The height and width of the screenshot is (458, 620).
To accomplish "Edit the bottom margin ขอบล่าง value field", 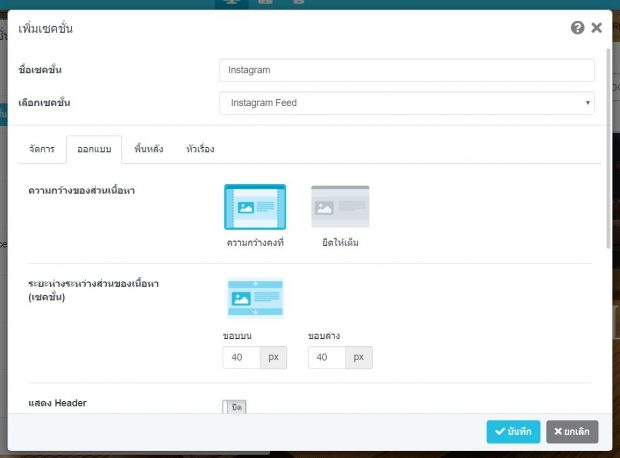I will click(326, 358).
